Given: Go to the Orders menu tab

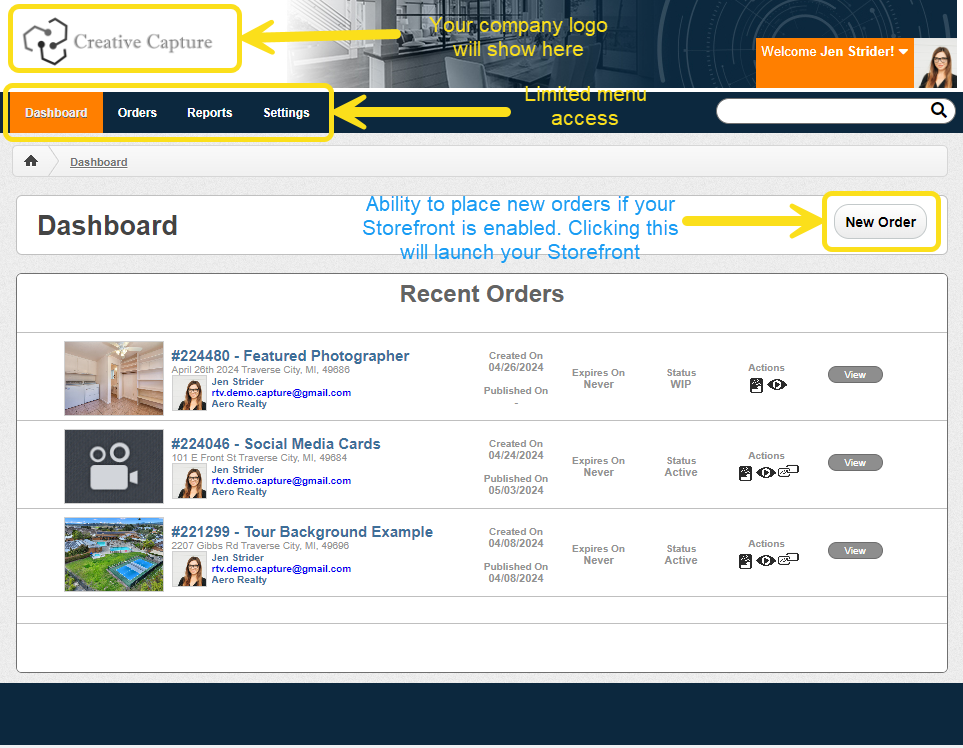Looking at the screenshot, I should pyautogui.click(x=138, y=112).
